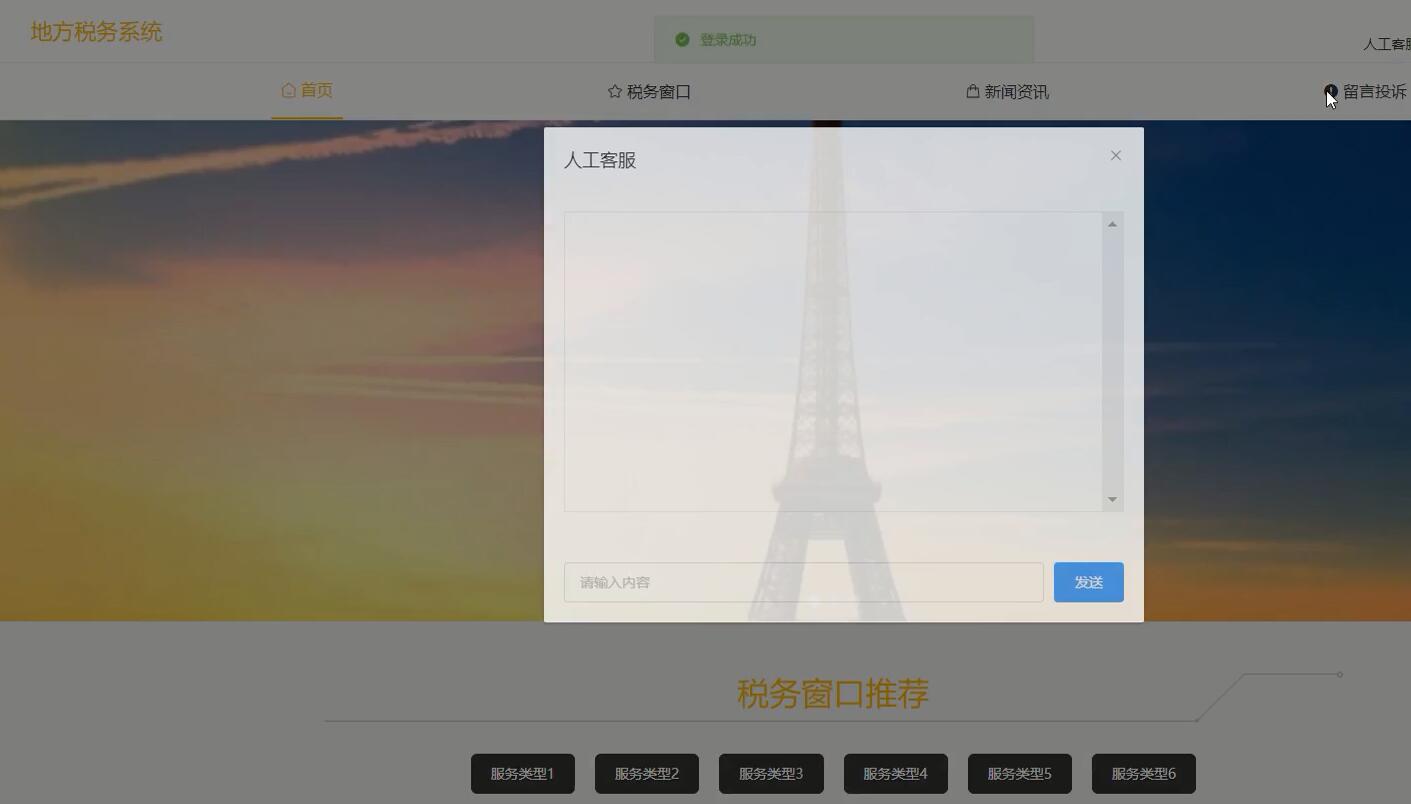This screenshot has height=804, width=1411.
Task: Select the 服务类型1 button
Action: tap(523, 773)
